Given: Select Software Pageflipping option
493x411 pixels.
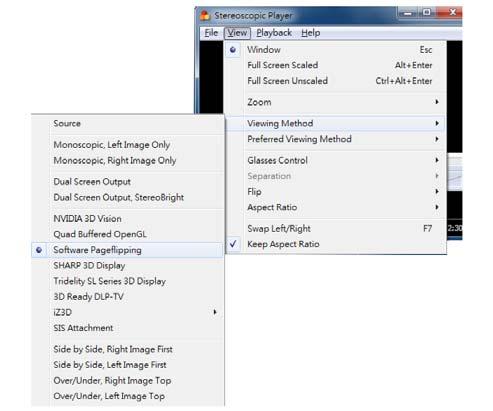Looking at the screenshot, I should [128, 250].
